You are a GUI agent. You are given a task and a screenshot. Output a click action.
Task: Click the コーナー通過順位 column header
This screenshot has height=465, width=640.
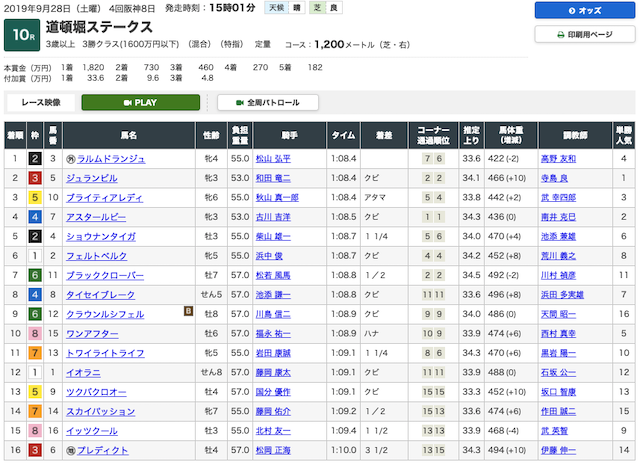coord(433,135)
